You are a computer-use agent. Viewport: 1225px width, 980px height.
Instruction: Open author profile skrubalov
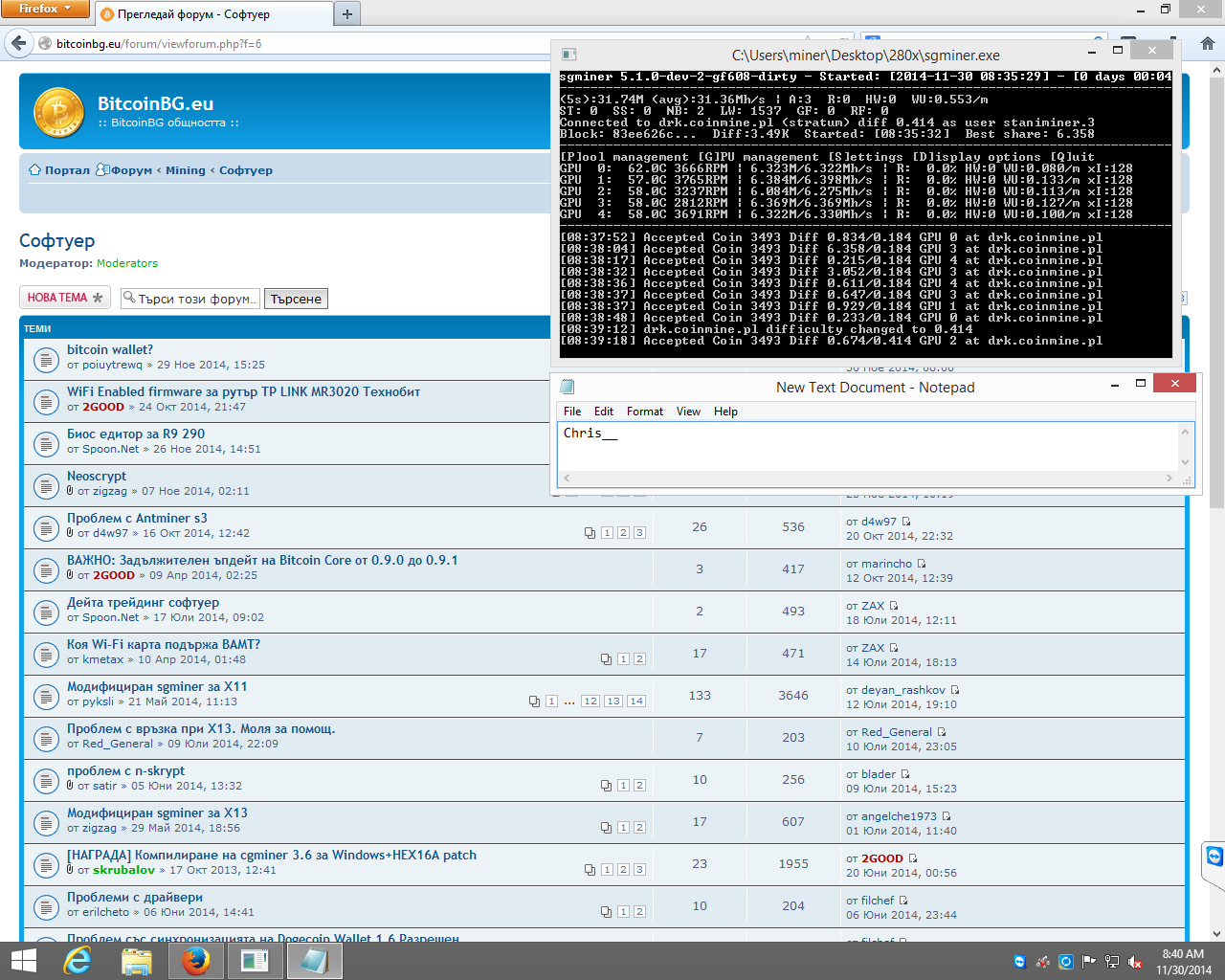pyautogui.click(x=123, y=870)
